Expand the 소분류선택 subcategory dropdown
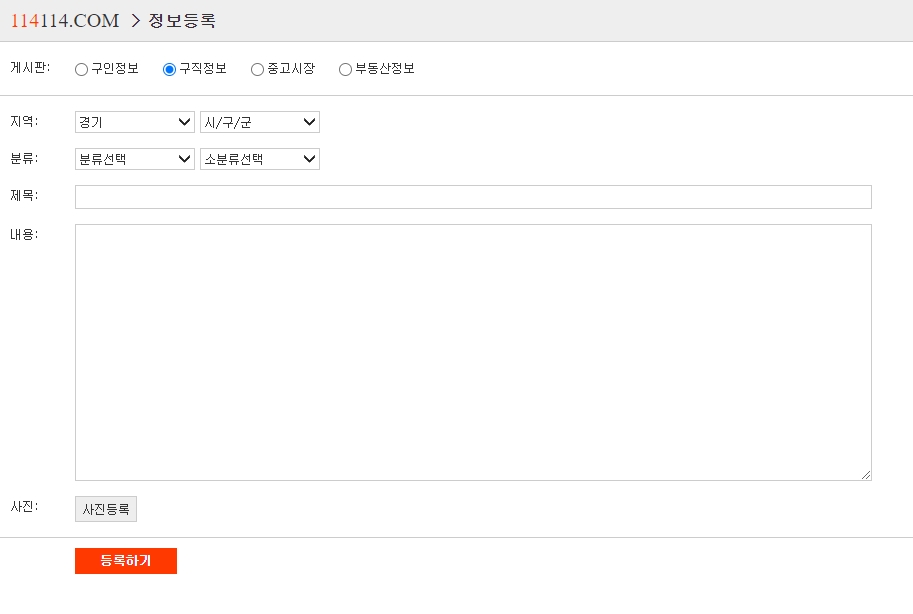 (x=260, y=159)
